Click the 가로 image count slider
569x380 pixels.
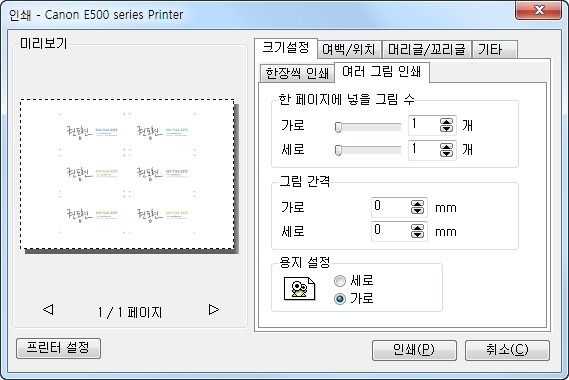(368, 127)
